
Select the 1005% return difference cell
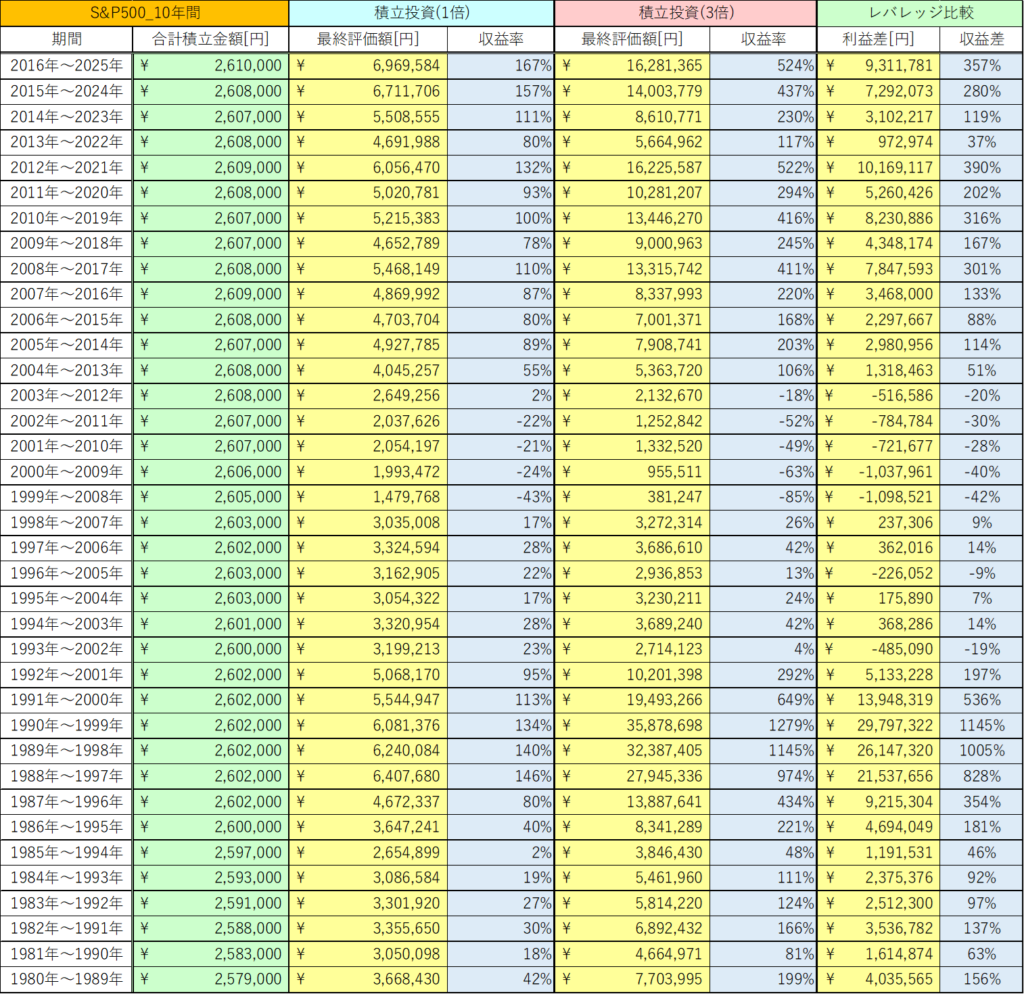tap(981, 752)
